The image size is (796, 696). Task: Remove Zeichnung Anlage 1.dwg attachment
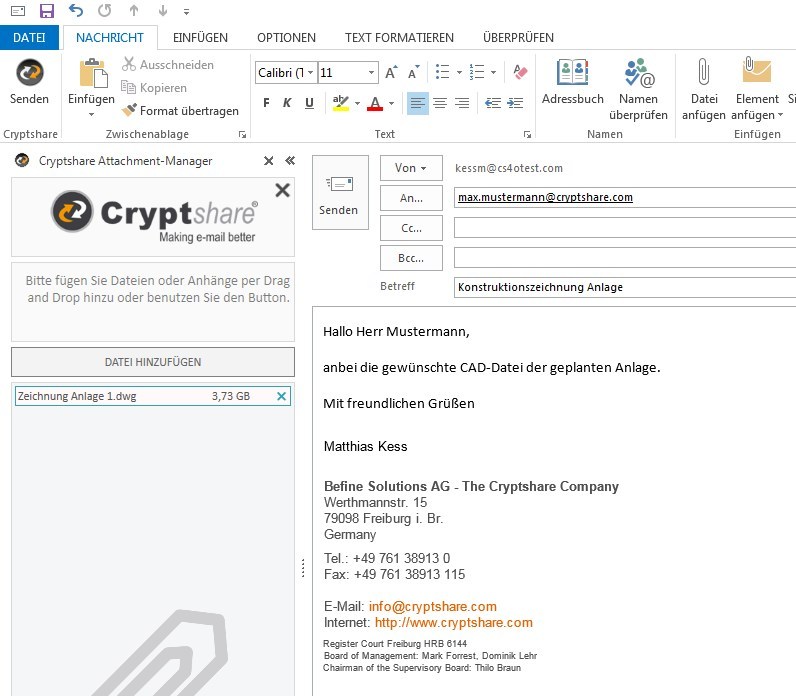coord(281,396)
